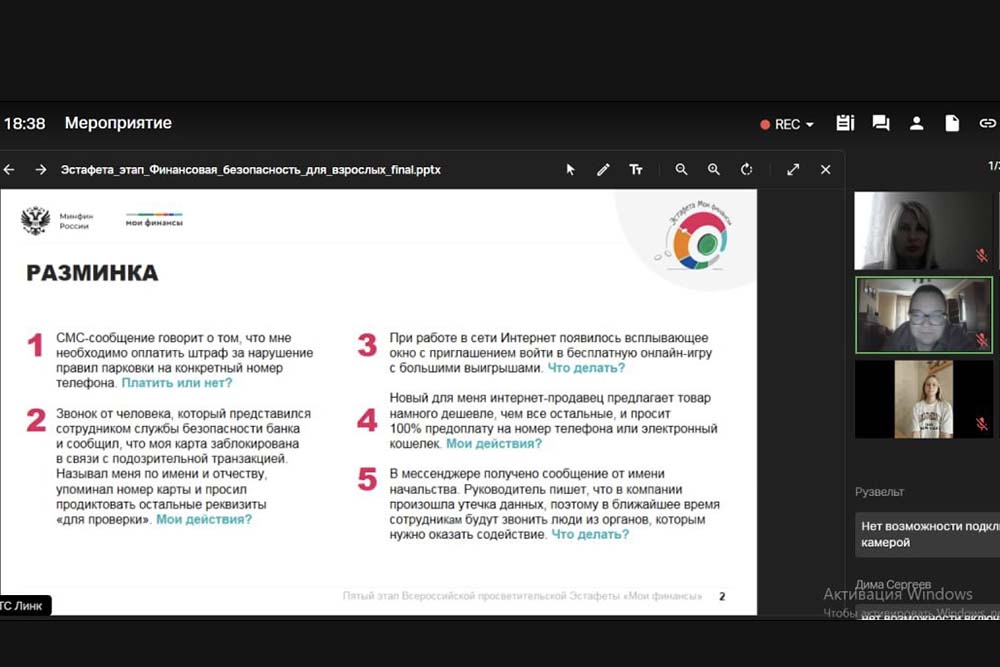The image size is (1000, 667).
Task: Select the pointer cursor tool
Action: coord(571,170)
